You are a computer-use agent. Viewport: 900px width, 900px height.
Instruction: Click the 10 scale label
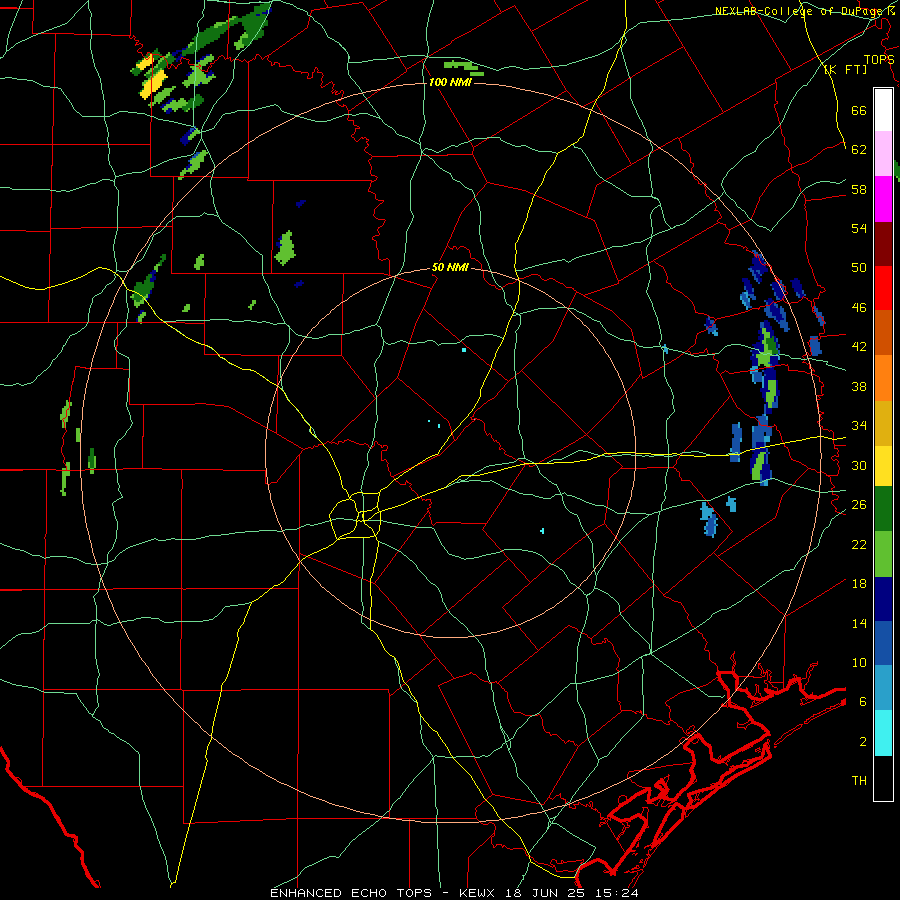tap(859, 662)
